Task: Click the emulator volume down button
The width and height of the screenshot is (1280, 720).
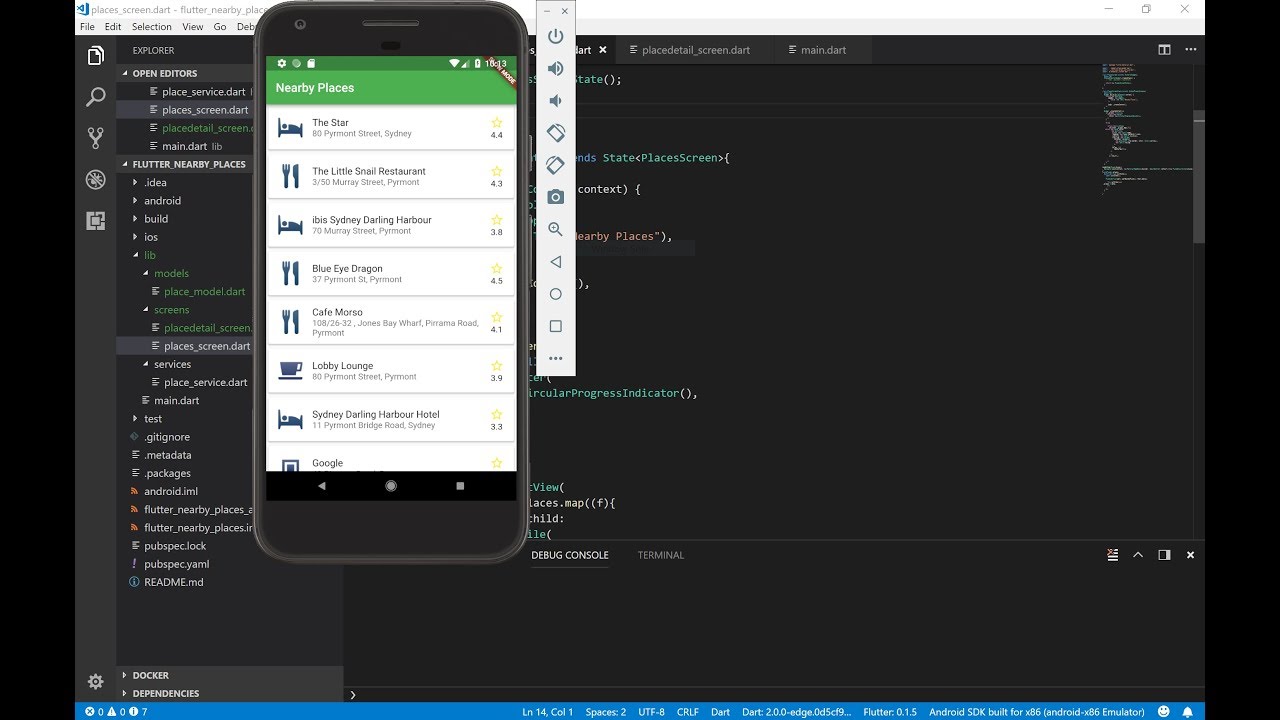Action: click(556, 101)
